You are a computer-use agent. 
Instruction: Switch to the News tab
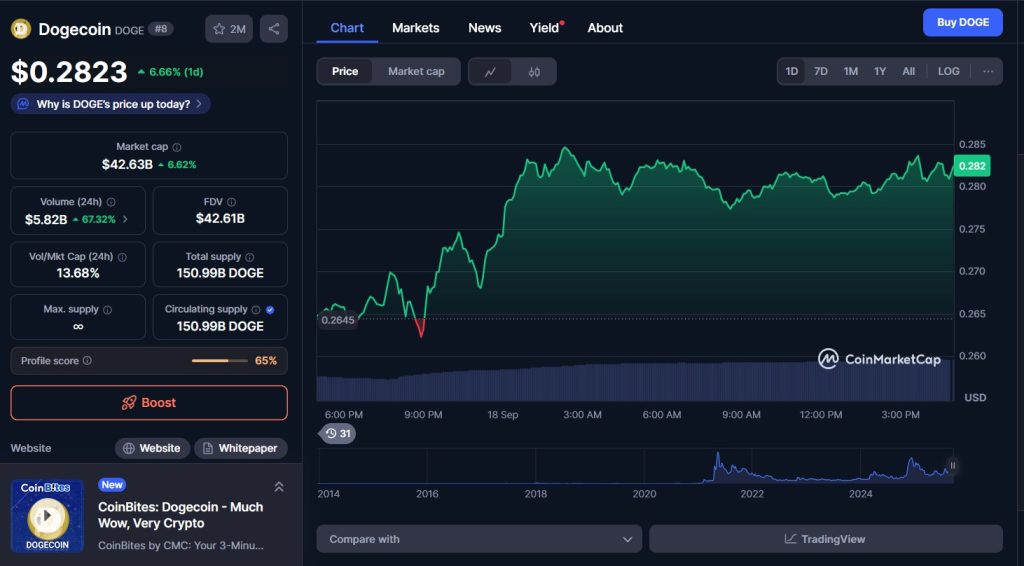(484, 28)
